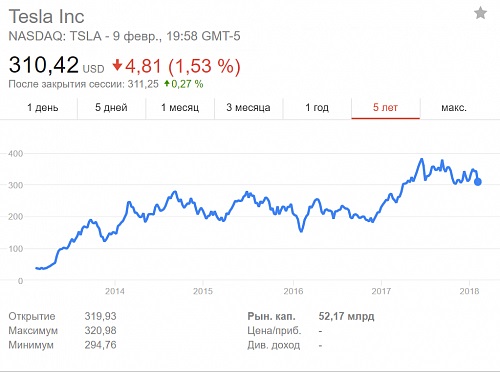
Task: Click the red down arrow icon
Action: pos(117,65)
